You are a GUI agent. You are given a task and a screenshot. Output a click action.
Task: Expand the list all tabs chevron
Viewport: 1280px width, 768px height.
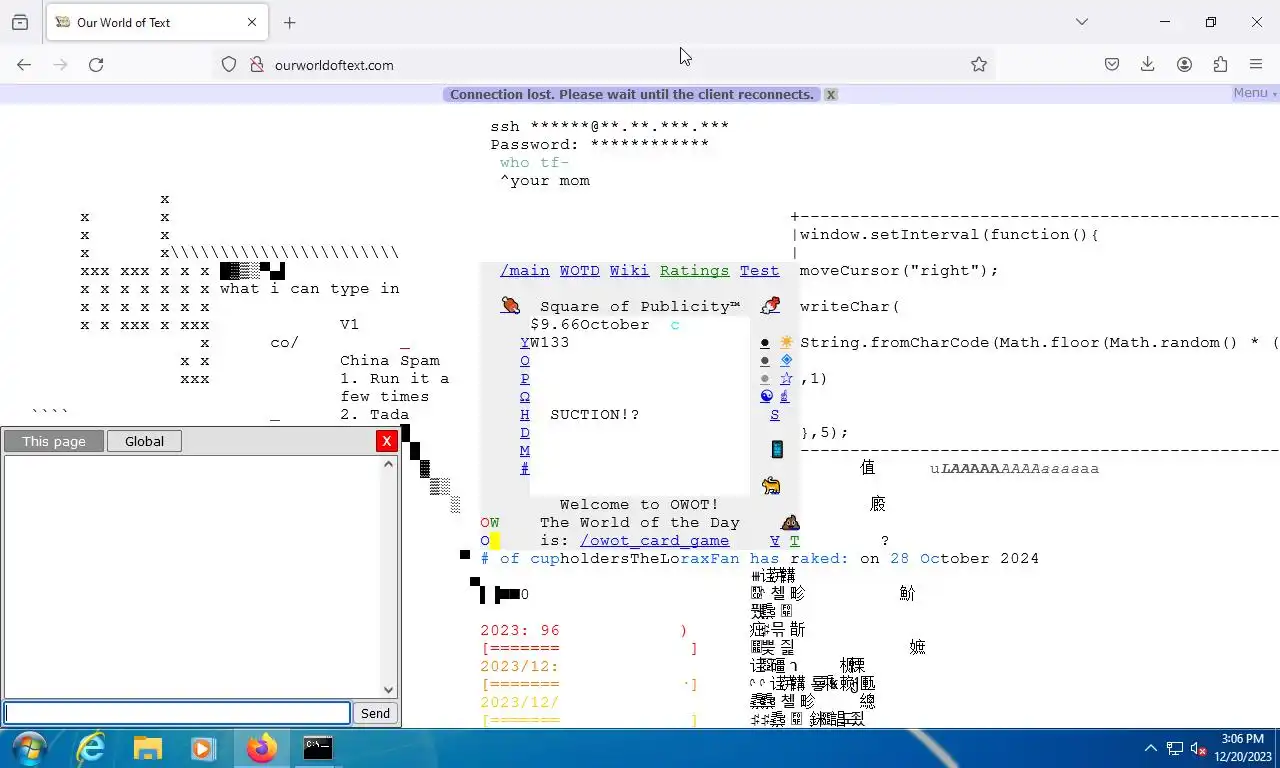click(x=1082, y=22)
